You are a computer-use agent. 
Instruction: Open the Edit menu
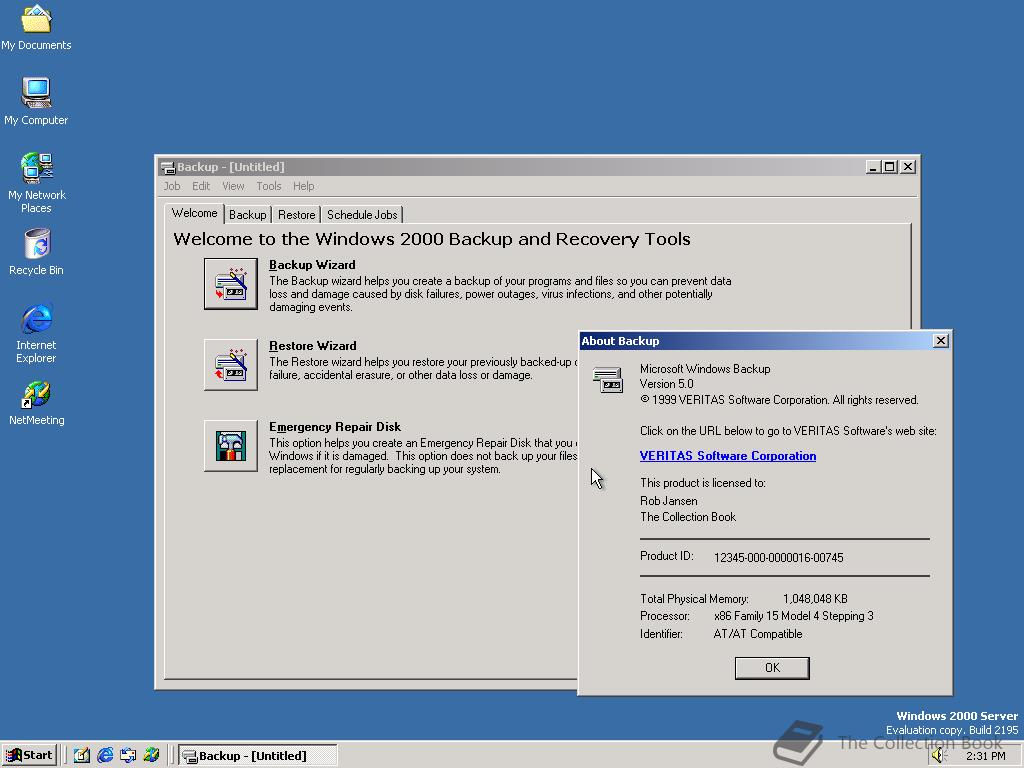pyautogui.click(x=200, y=186)
